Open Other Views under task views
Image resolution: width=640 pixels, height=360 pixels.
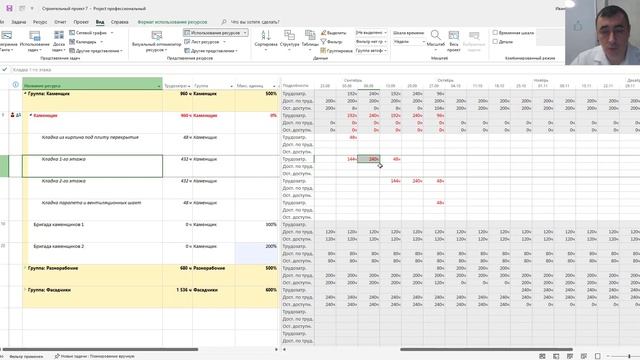point(96,51)
